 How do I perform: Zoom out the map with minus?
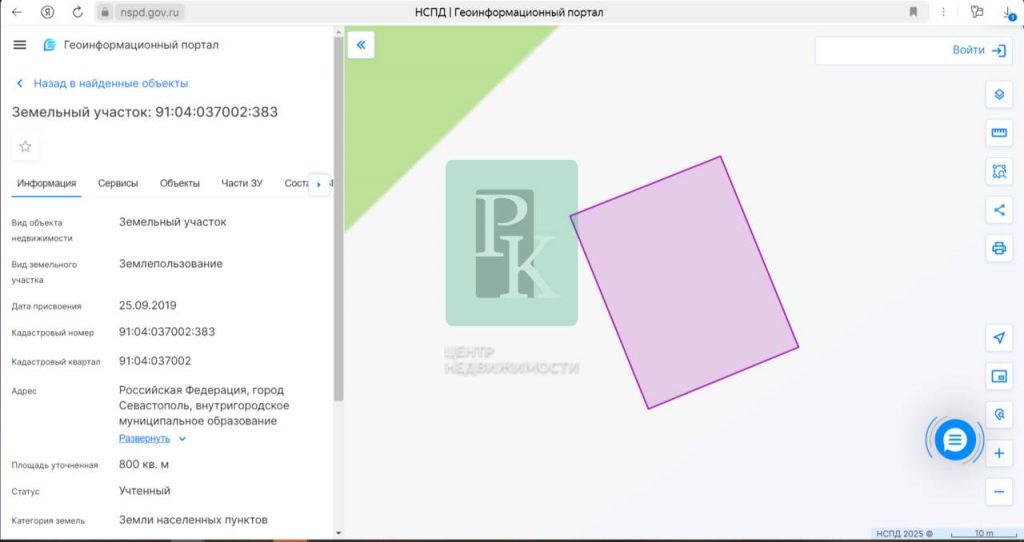click(x=999, y=492)
